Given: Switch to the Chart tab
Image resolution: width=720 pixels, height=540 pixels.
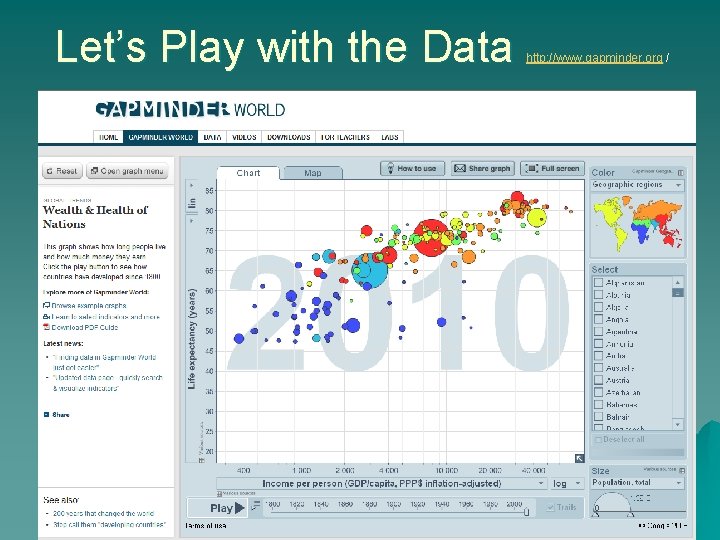Looking at the screenshot, I should (248, 173).
